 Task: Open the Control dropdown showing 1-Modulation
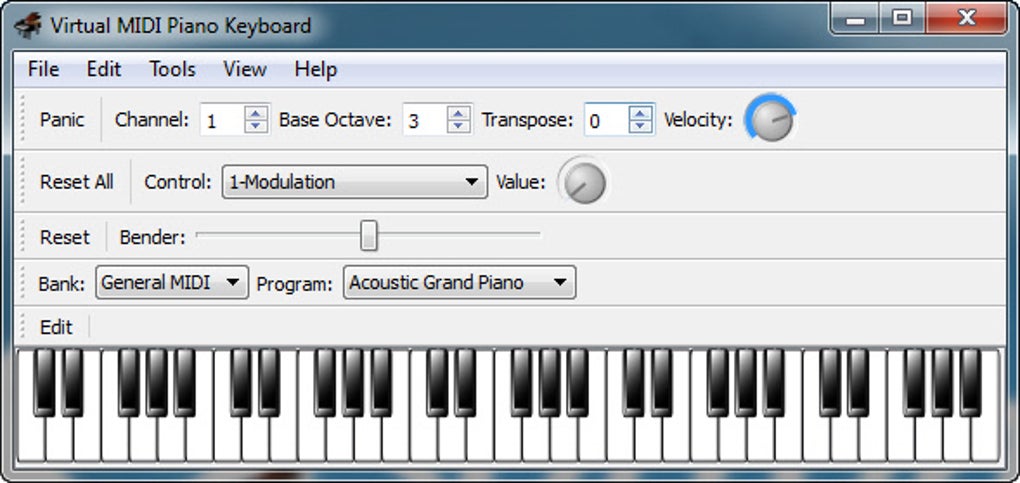355,182
